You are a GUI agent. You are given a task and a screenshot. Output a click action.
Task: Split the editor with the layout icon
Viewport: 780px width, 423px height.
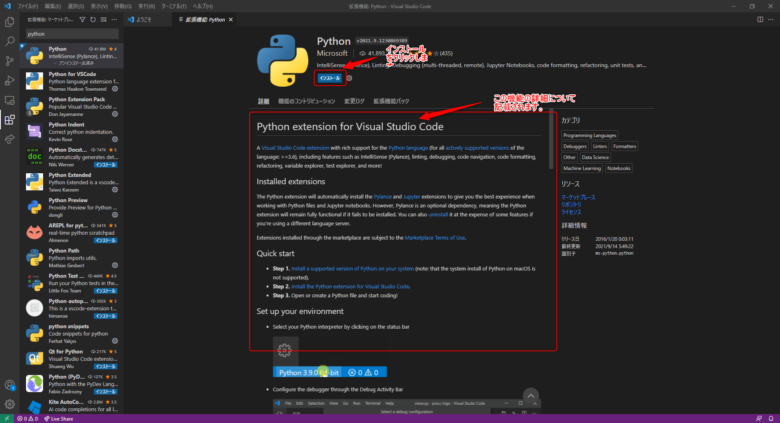pyautogui.click(x=760, y=19)
